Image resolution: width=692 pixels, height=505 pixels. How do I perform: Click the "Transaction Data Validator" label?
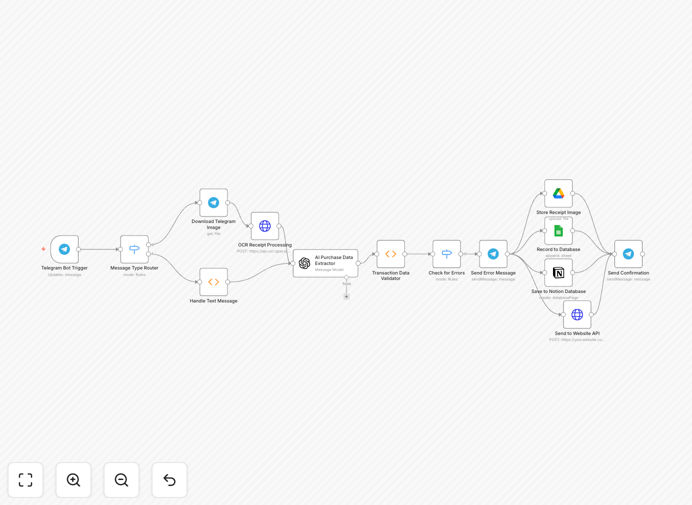(391, 275)
